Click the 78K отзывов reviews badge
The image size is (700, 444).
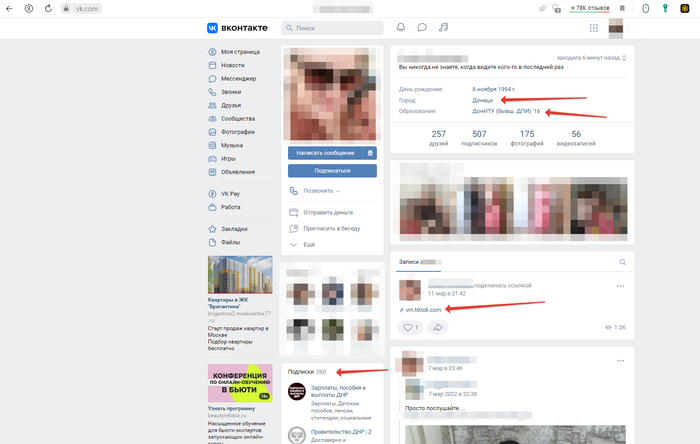pyautogui.click(x=589, y=8)
